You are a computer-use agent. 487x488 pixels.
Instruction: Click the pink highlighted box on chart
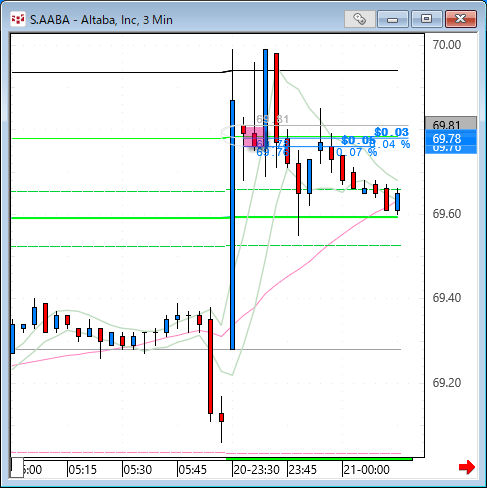tap(255, 137)
